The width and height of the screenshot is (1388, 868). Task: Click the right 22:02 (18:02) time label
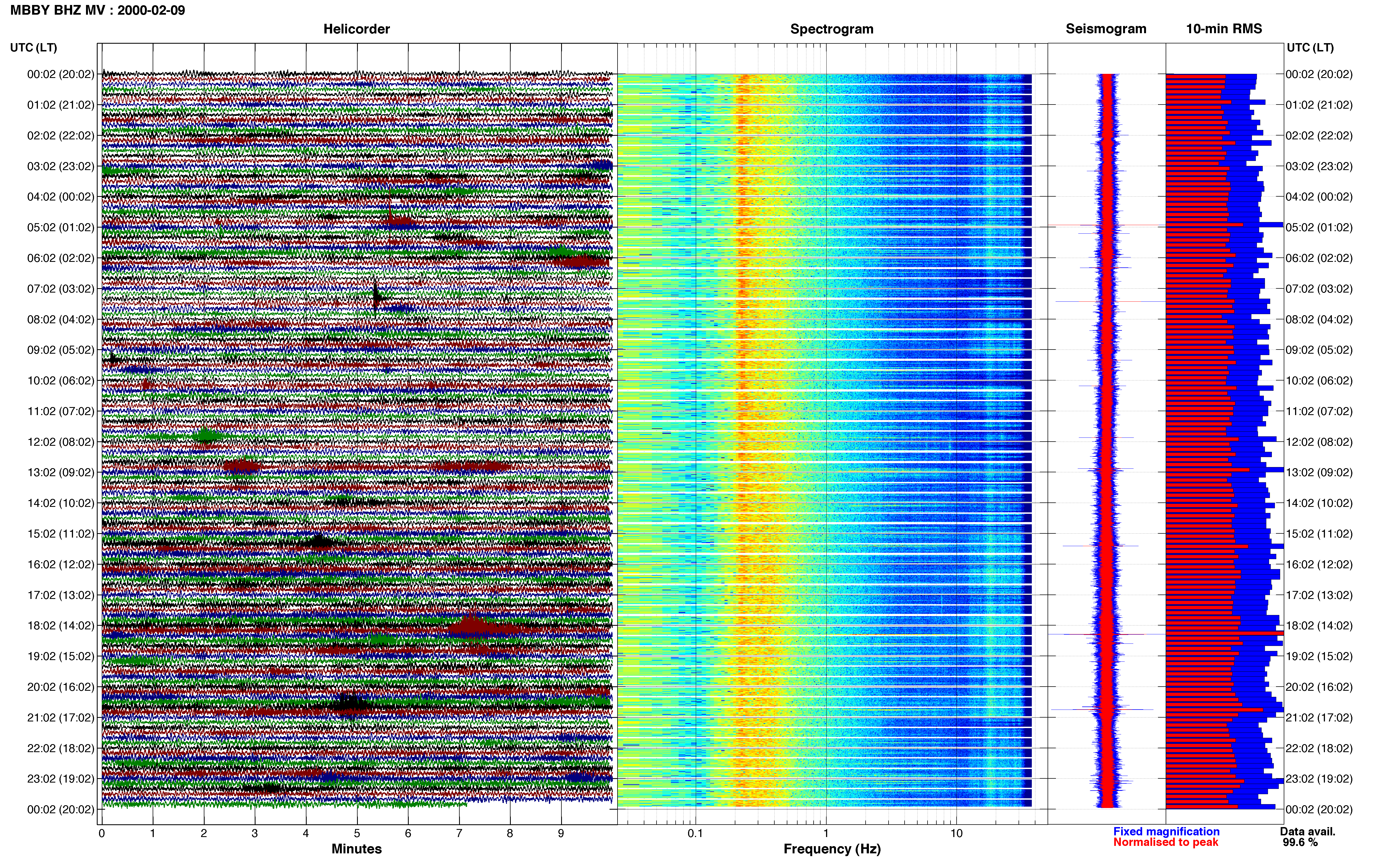click(x=1319, y=749)
